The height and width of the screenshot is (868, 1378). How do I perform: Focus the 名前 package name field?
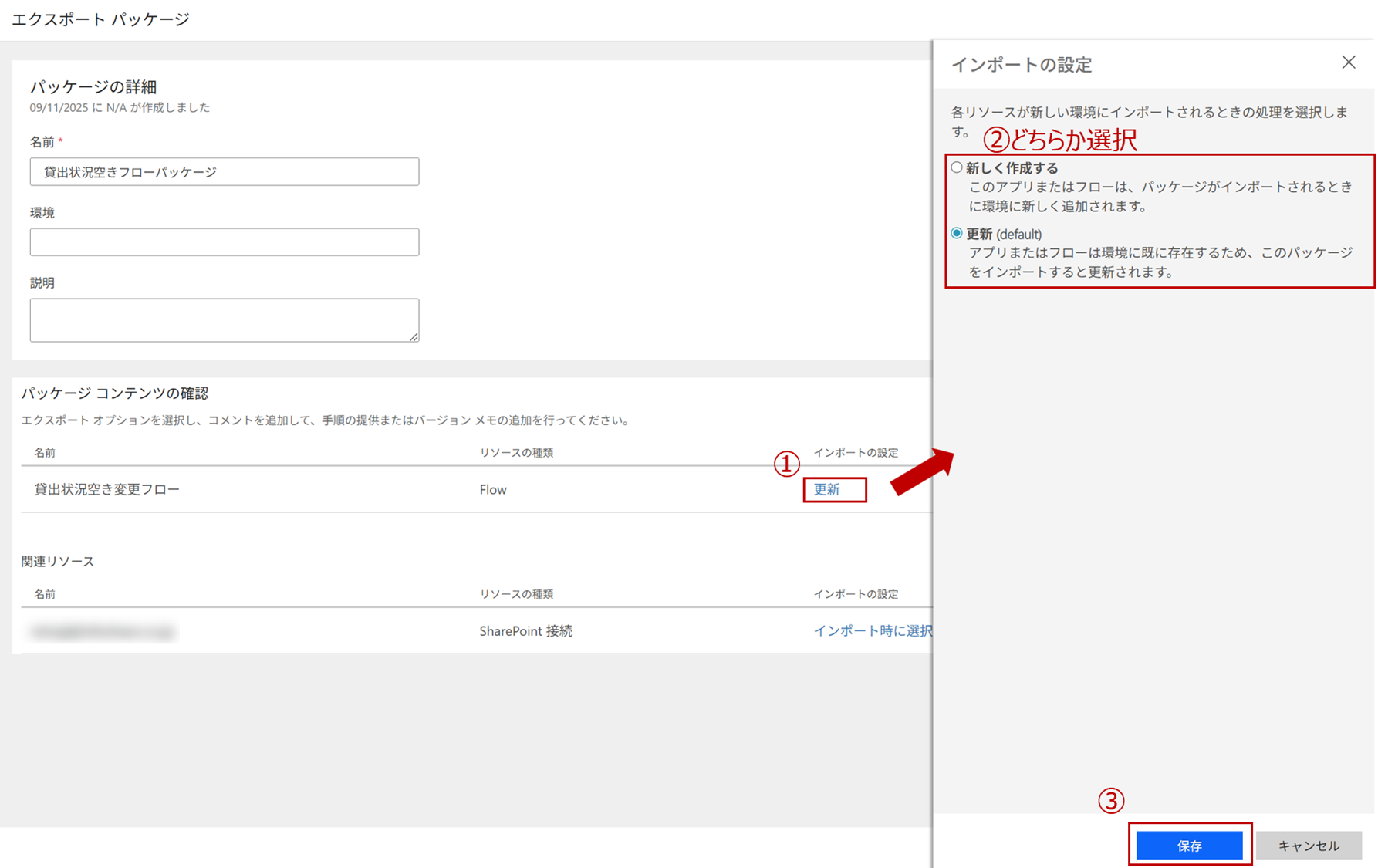224,172
